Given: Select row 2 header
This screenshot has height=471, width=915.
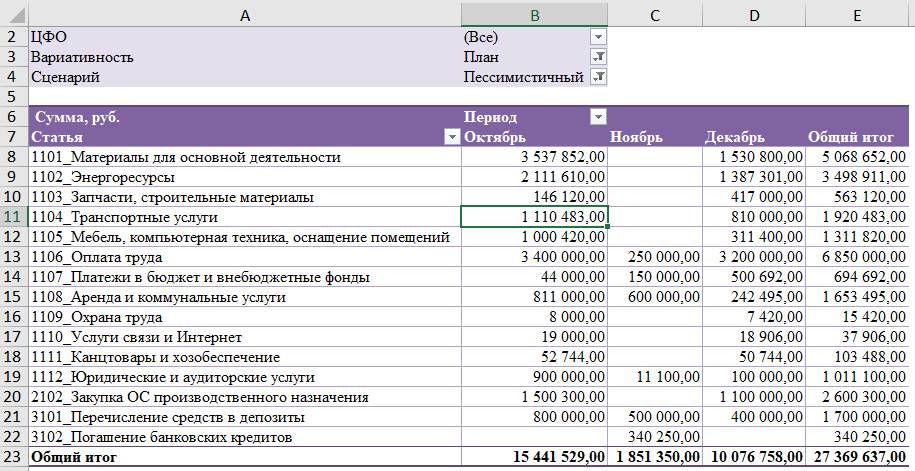Looking at the screenshot, I should pyautogui.click(x=13, y=37).
